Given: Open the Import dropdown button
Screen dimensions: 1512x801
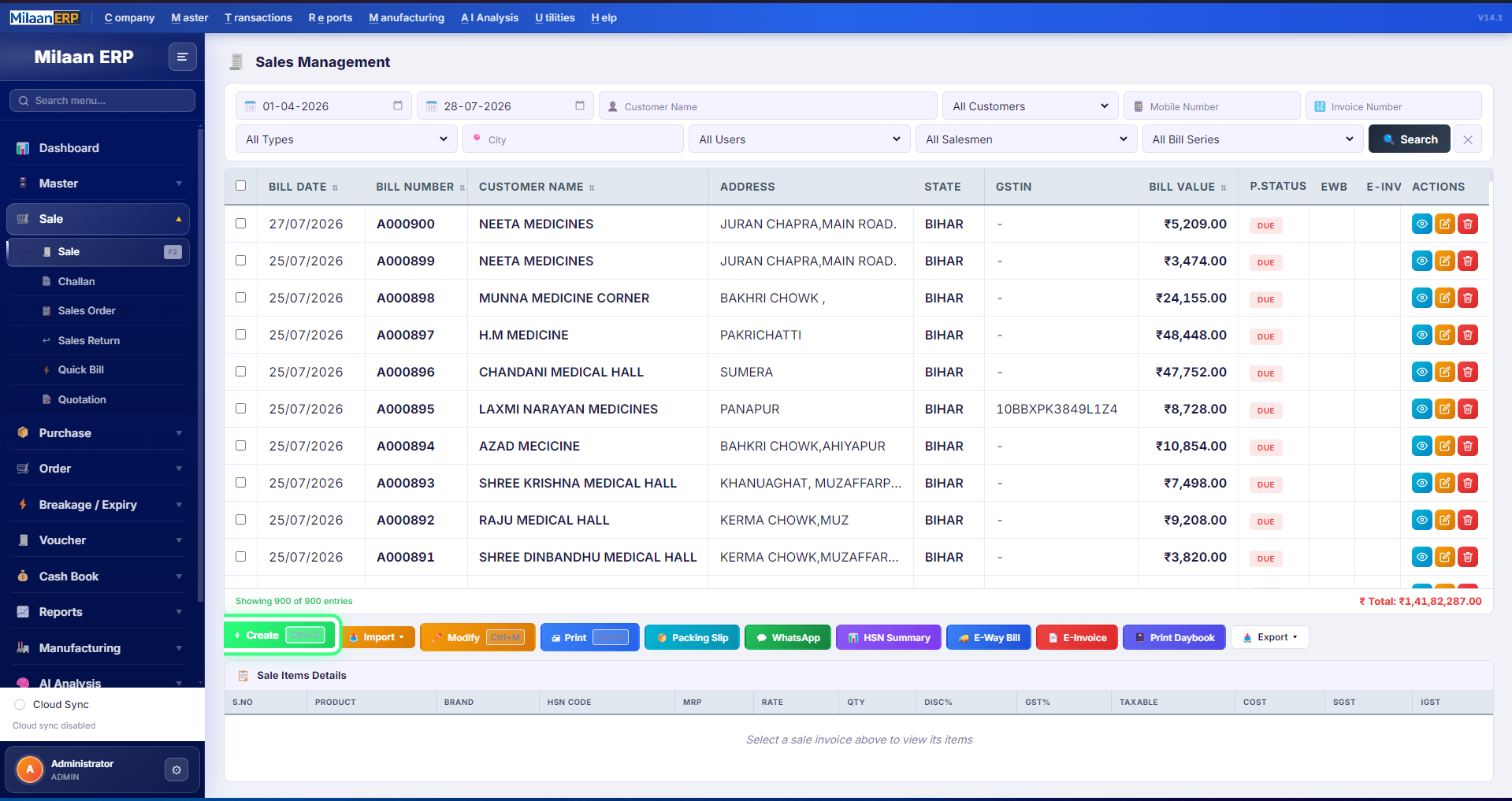Looking at the screenshot, I should 378,637.
